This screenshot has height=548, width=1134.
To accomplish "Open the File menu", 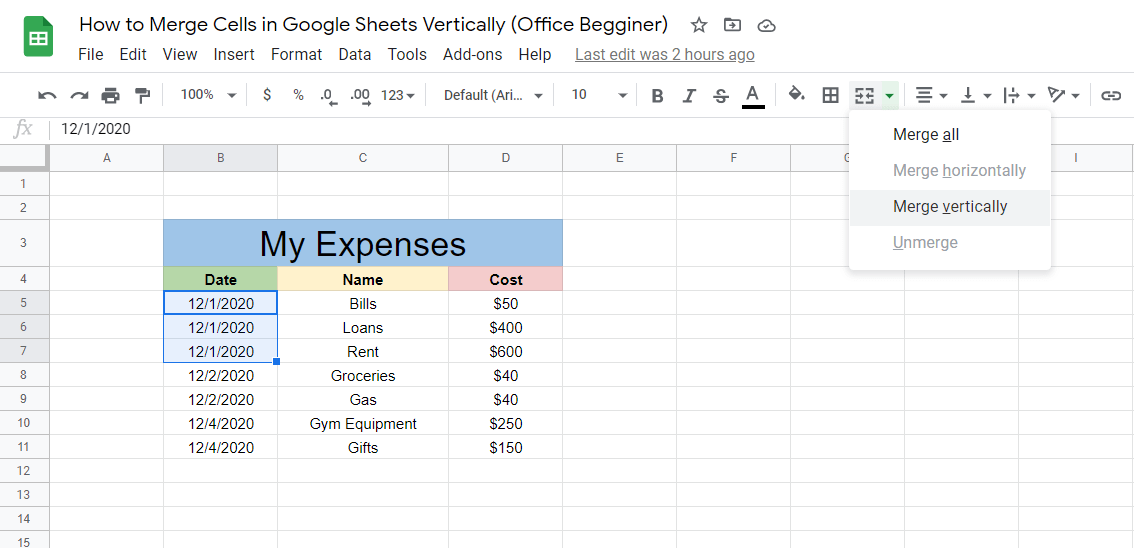I will pos(90,54).
